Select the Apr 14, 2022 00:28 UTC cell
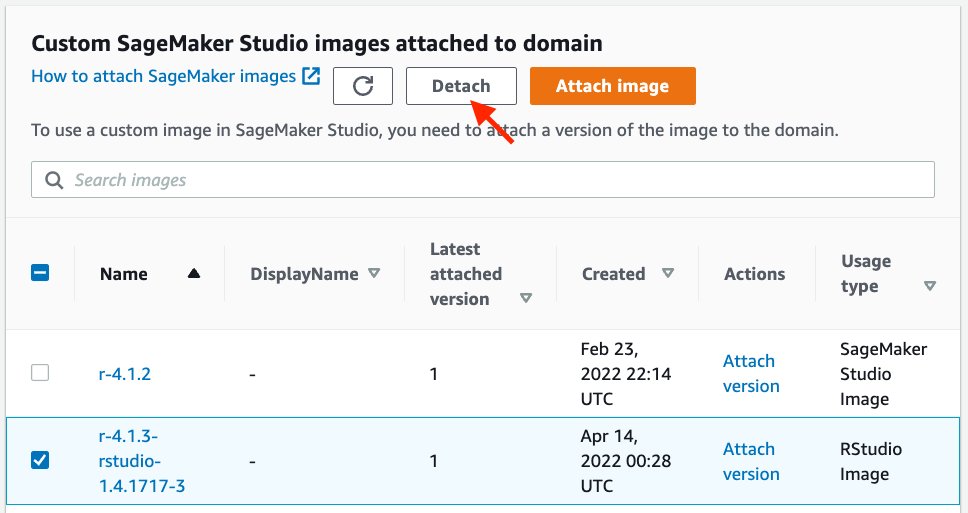 click(626, 461)
